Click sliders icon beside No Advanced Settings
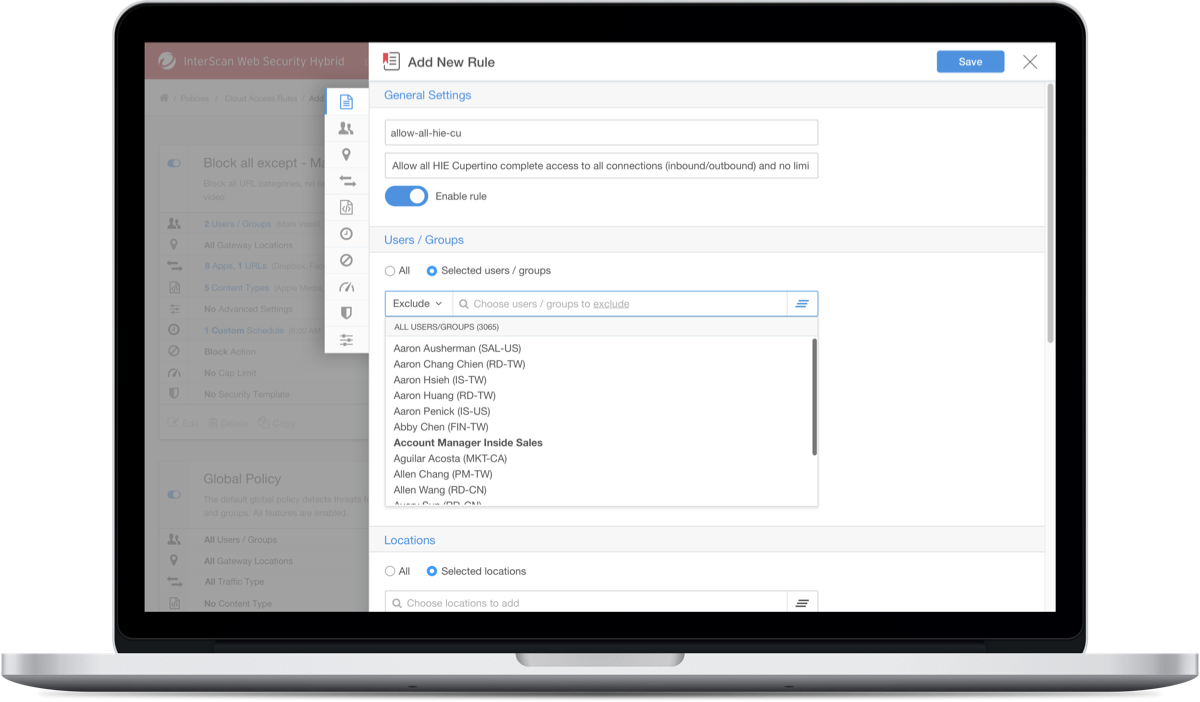Image resolution: width=1200 pixels, height=702 pixels. point(174,309)
